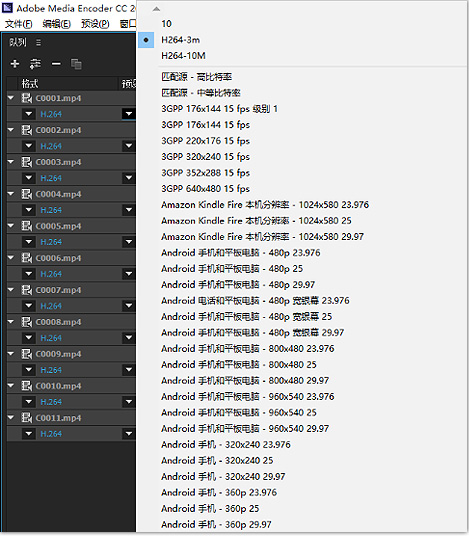Viewport: 469px width, 540px height.
Task: Click the Adobe Media Encoder app icon
Action: (7, 8)
